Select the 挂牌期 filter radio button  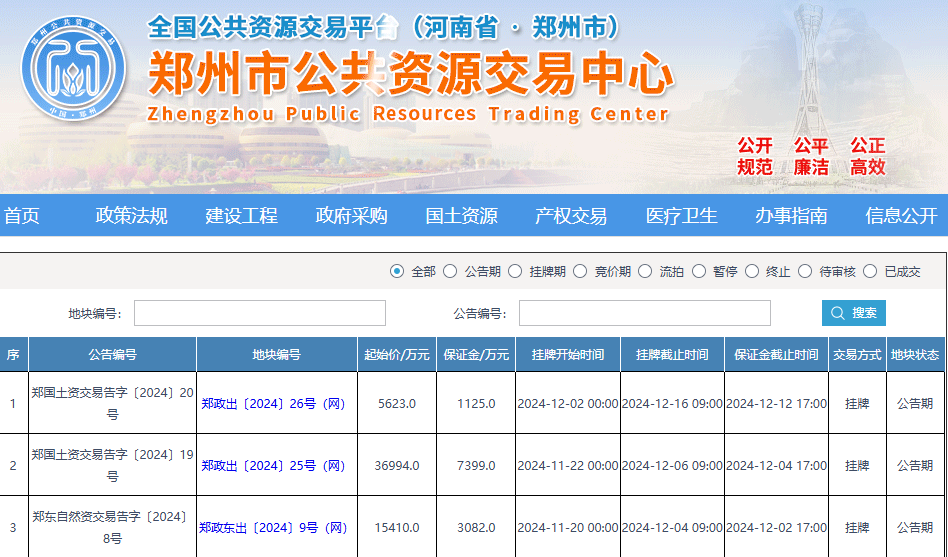click(x=515, y=271)
